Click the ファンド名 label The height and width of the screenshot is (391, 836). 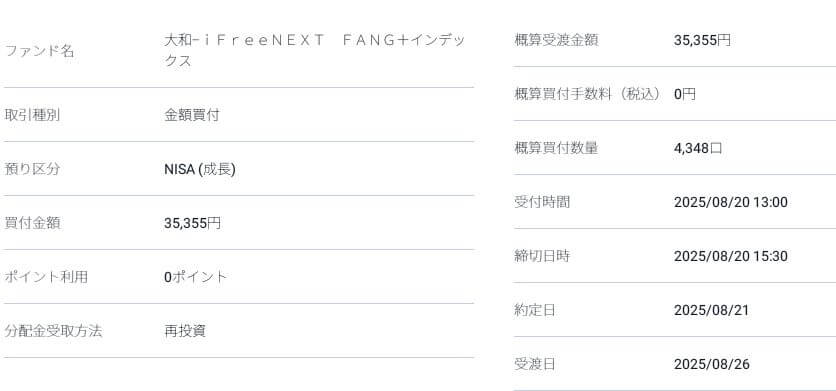(39, 52)
